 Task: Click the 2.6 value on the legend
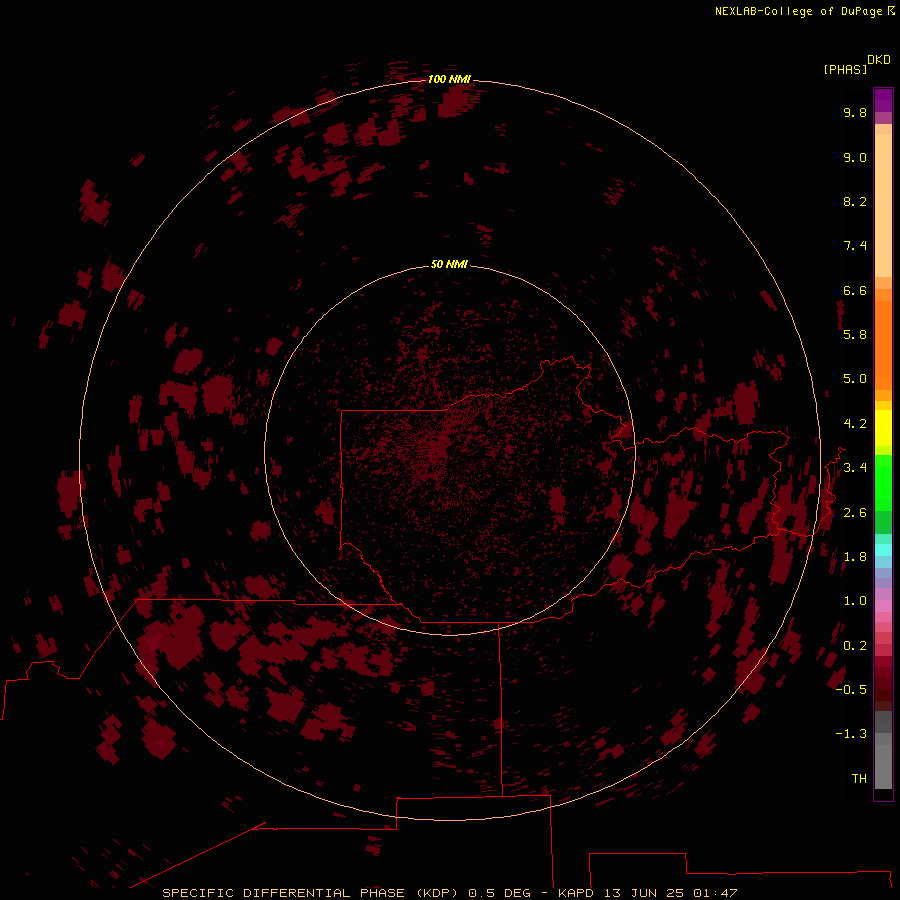pos(855,513)
